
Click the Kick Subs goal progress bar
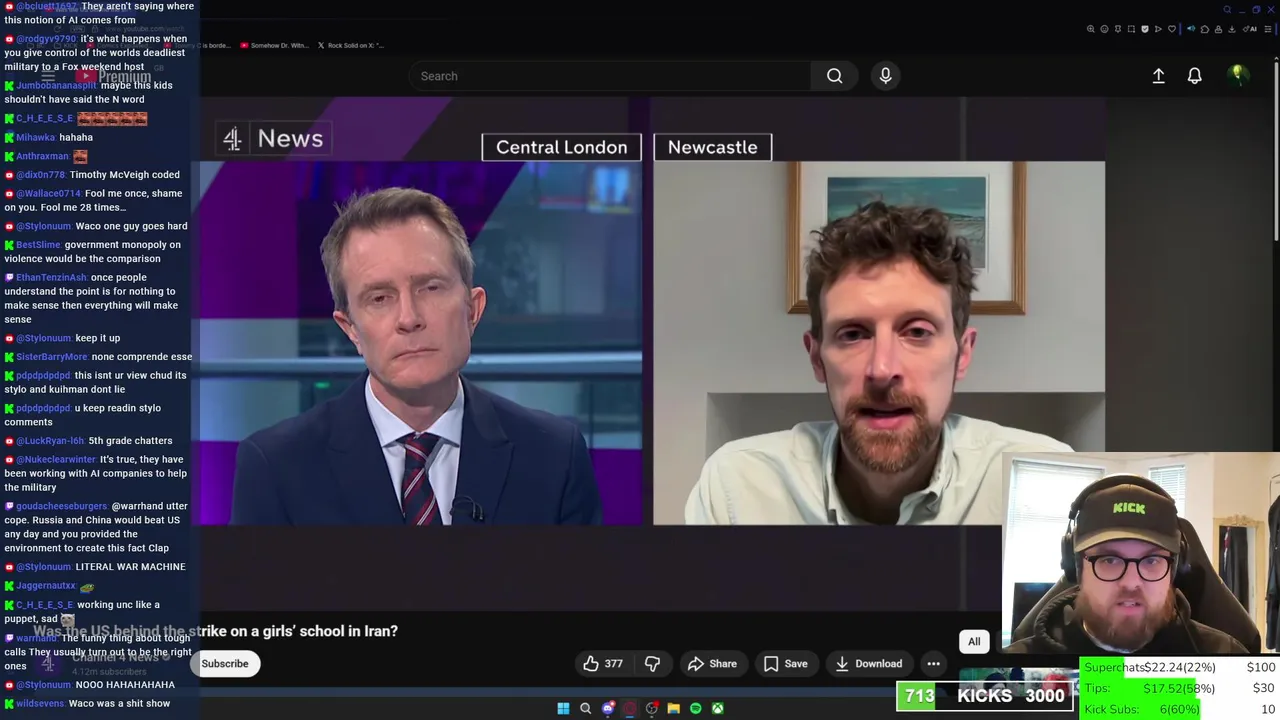click(1180, 710)
